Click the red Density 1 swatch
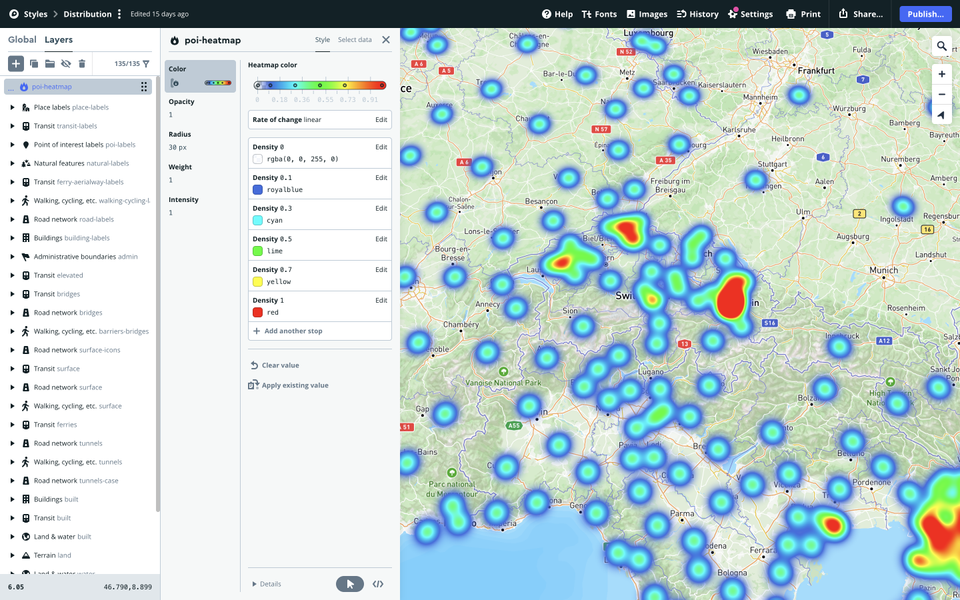Viewport: 960px width, 600px height. (258, 312)
